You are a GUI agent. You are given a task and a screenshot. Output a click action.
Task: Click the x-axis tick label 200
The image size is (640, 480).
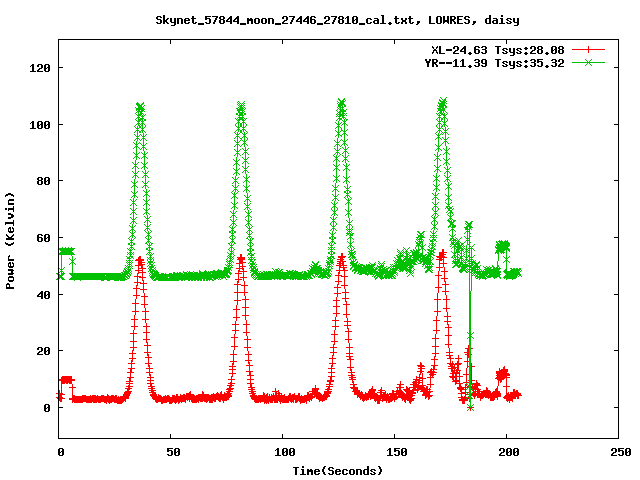[509, 452]
